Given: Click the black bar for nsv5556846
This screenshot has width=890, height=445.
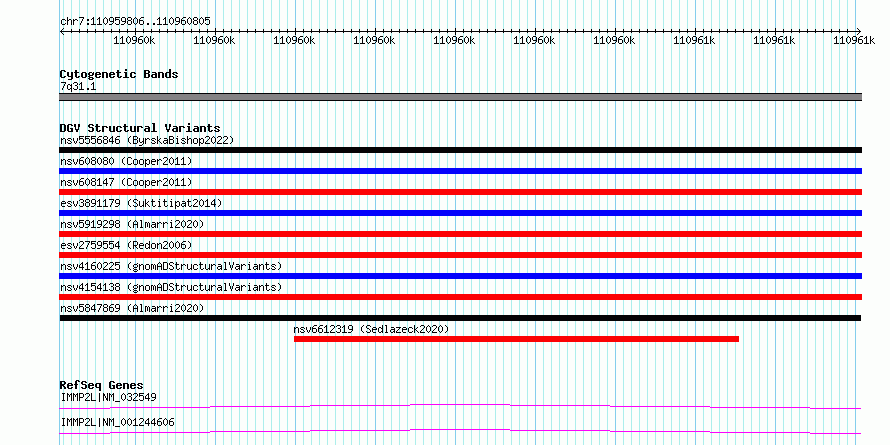Looking at the screenshot, I should (460, 150).
